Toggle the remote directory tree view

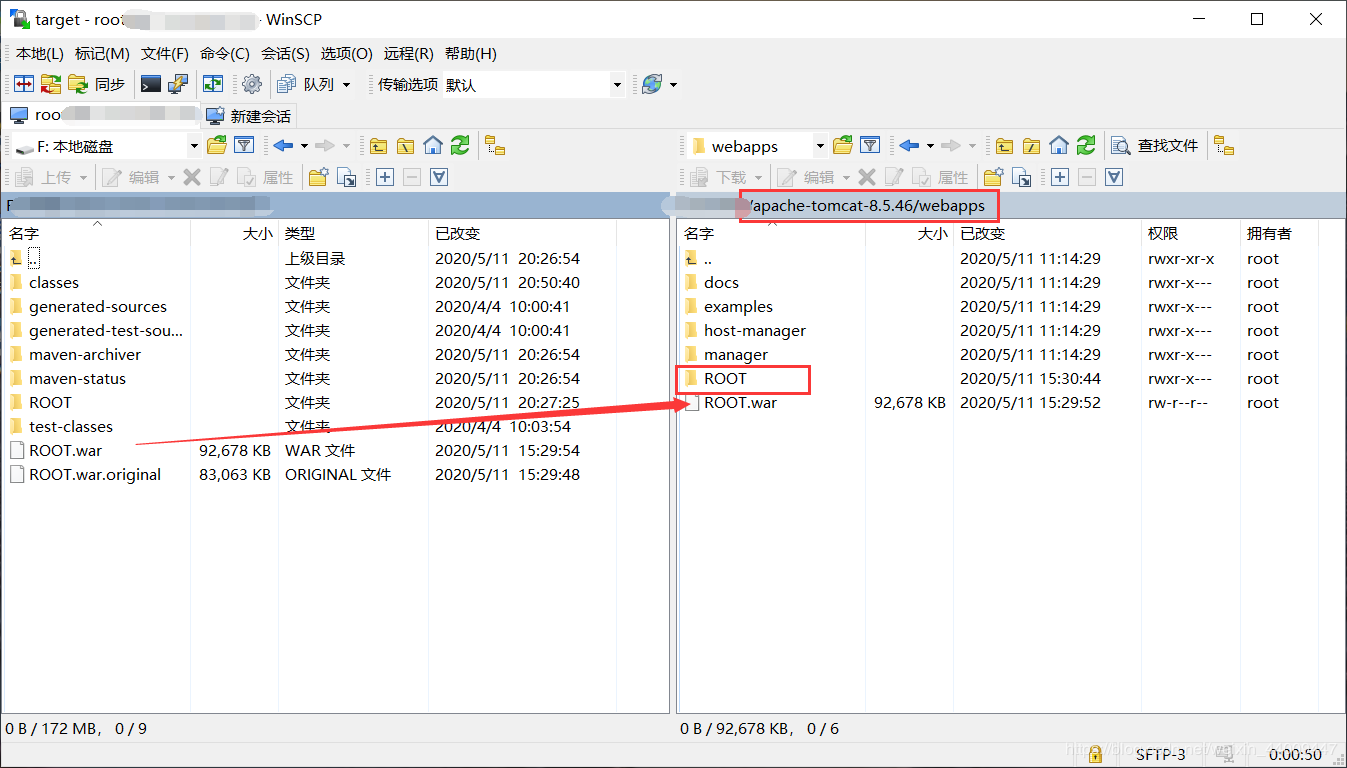pos(1224,146)
